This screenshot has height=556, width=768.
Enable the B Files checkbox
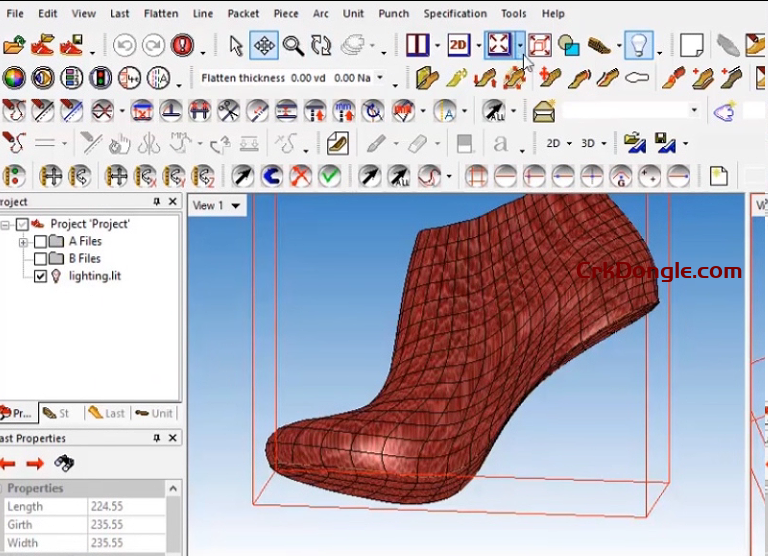(x=40, y=259)
